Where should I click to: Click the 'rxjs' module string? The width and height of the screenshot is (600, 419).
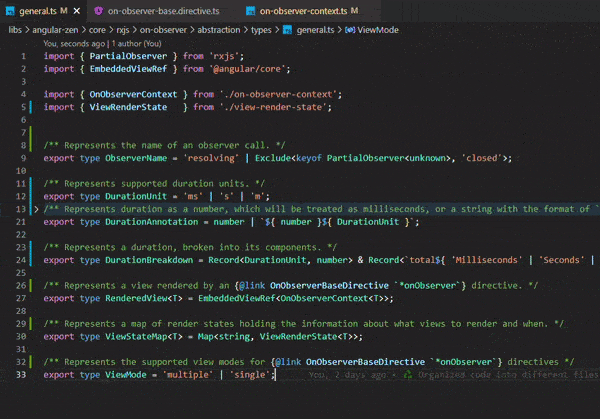224,56
